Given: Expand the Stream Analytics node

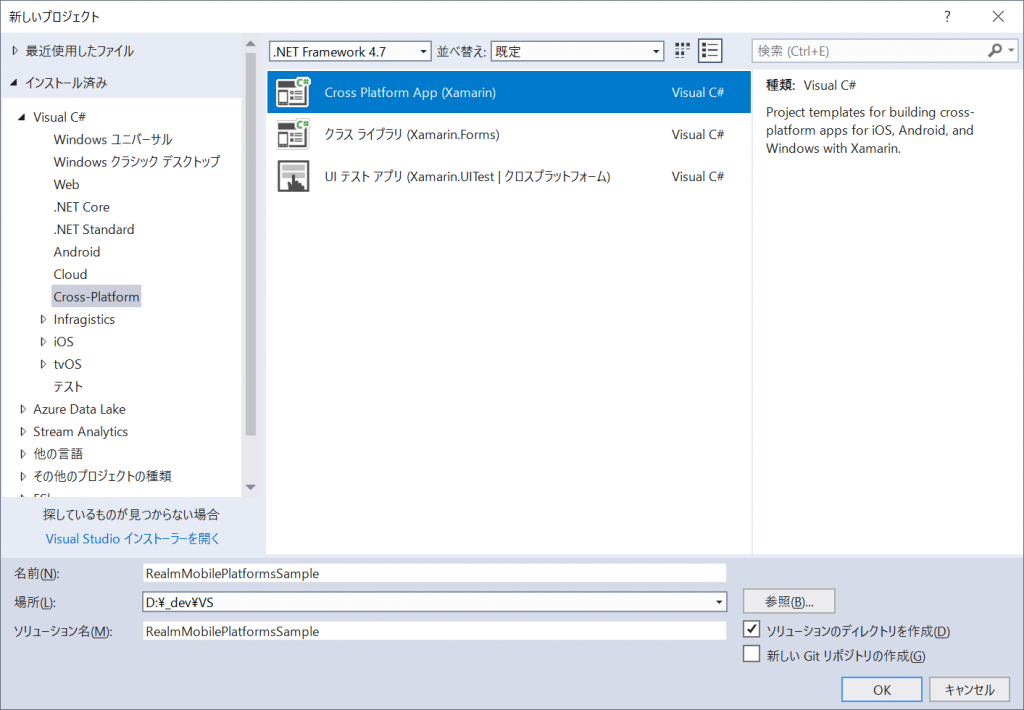Looking at the screenshot, I should [23, 431].
